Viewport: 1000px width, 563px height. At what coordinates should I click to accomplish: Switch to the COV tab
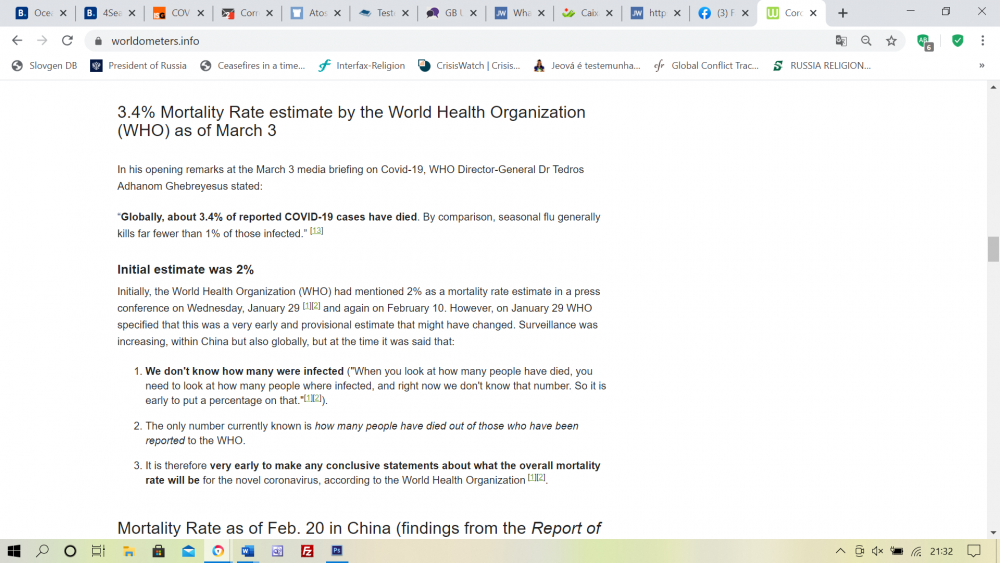tap(178, 13)
